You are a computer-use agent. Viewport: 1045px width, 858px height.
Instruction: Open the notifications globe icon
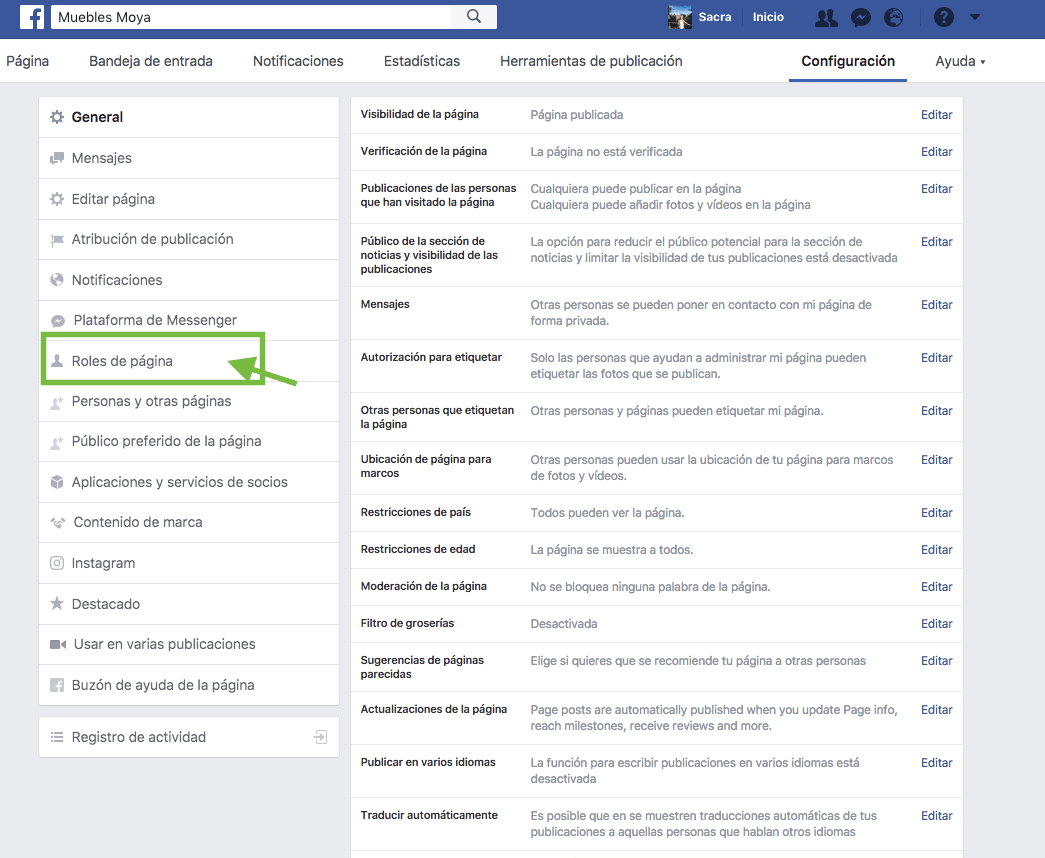893,17
